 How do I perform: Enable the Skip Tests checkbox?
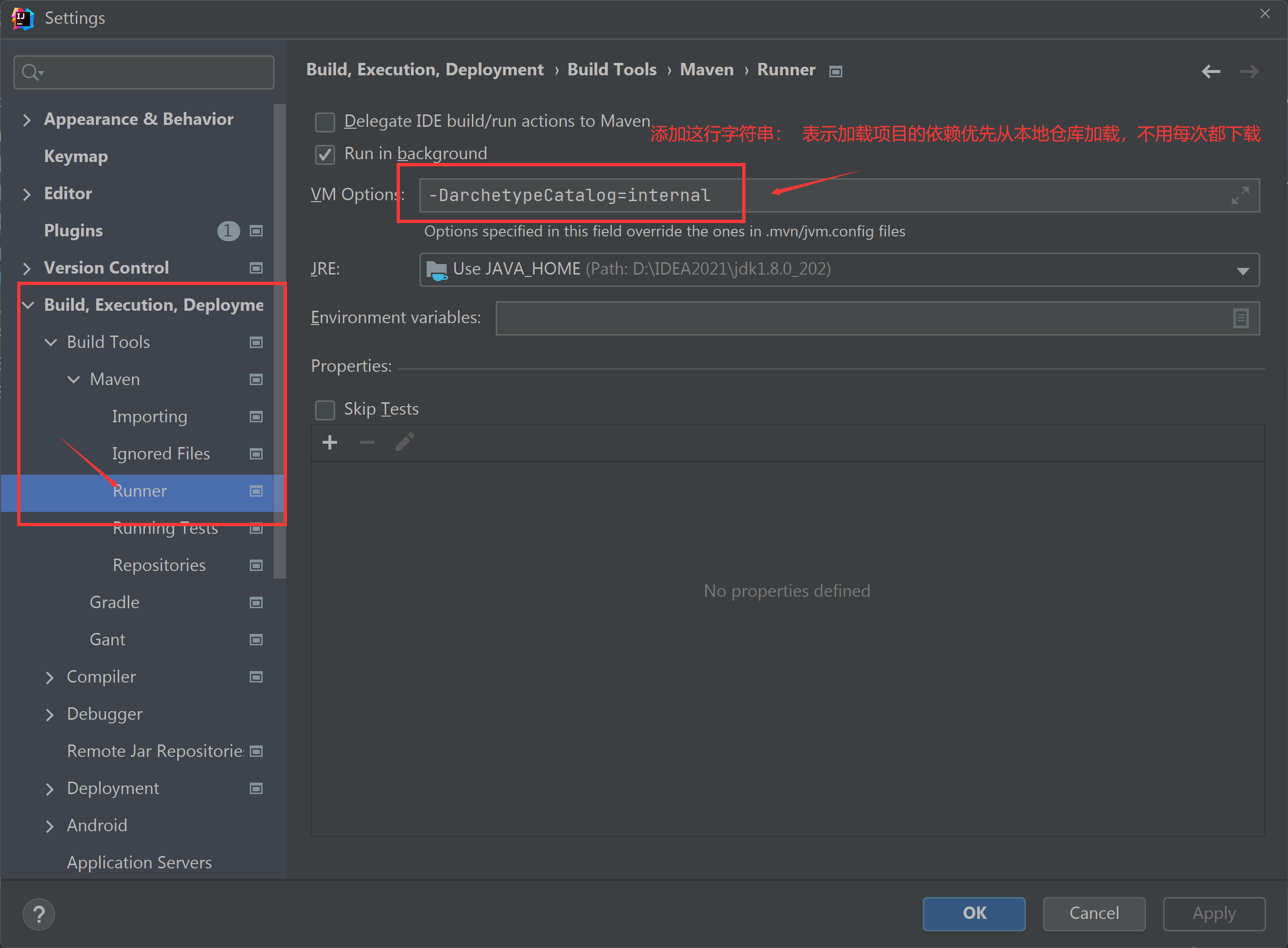pyautogui.click(x=325, y=410)
